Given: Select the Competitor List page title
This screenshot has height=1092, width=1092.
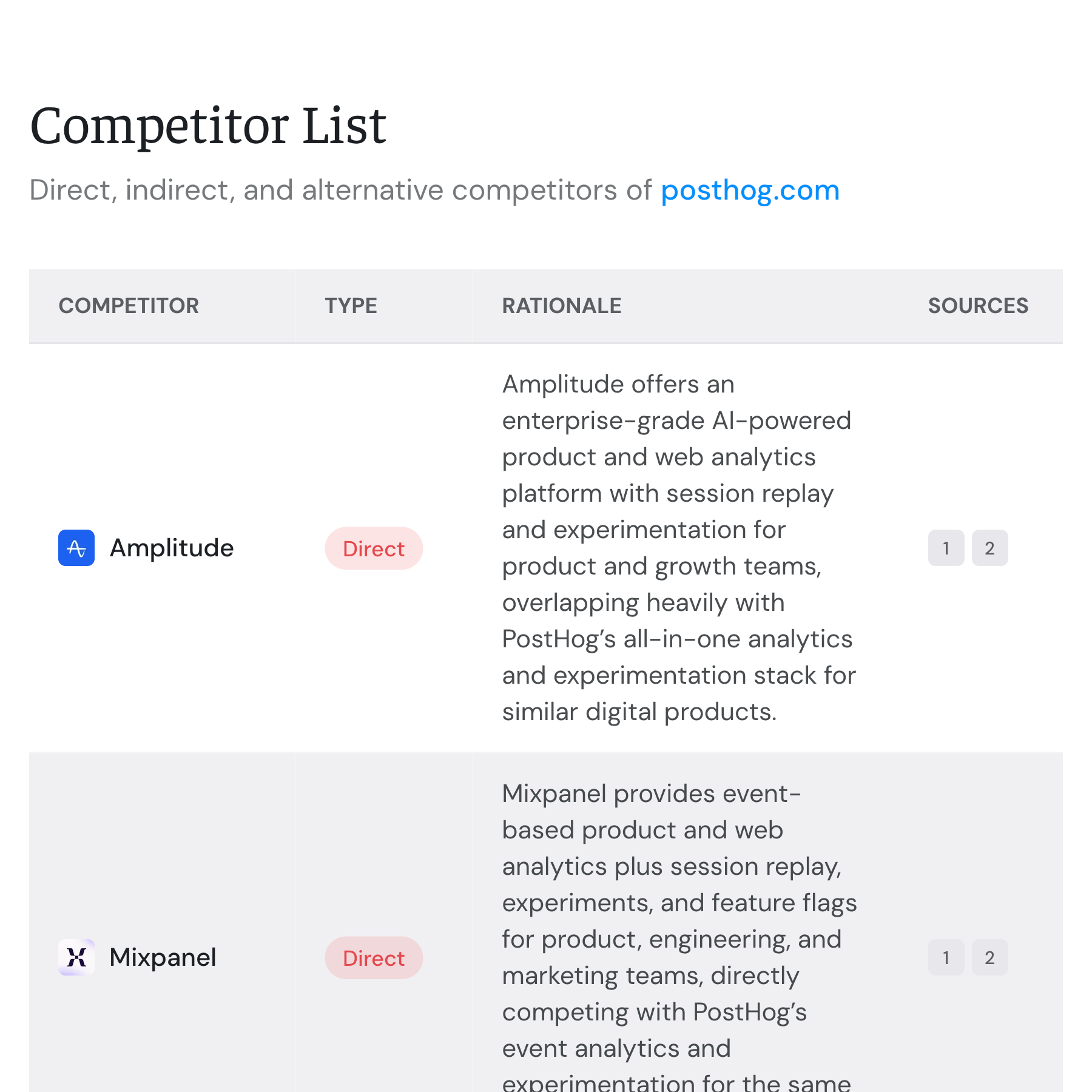Looking at the screenshot, I should point(209,126).
